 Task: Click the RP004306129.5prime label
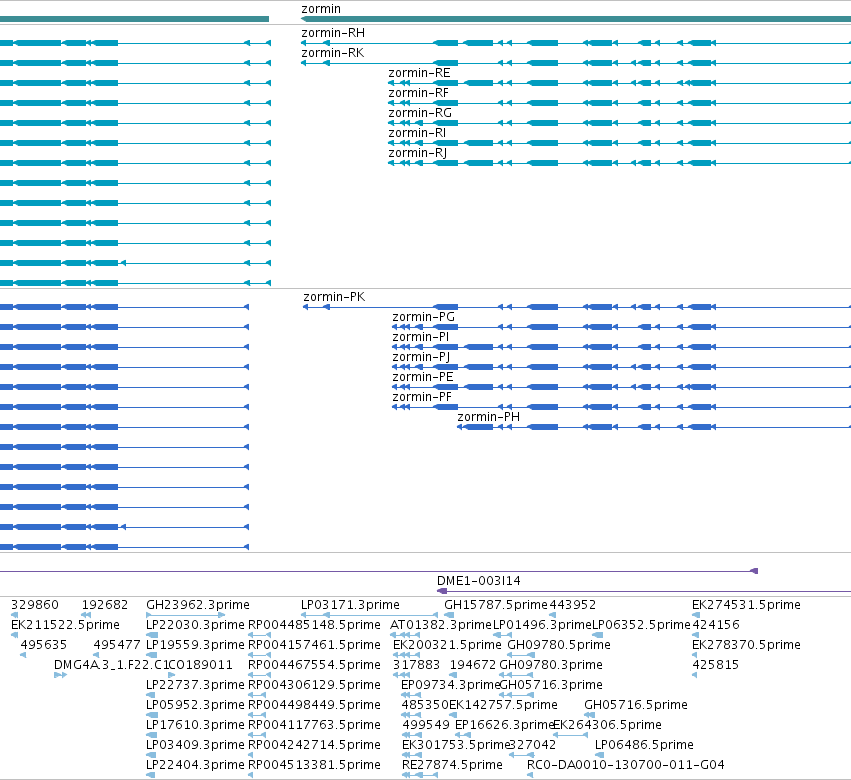[314, 686]
